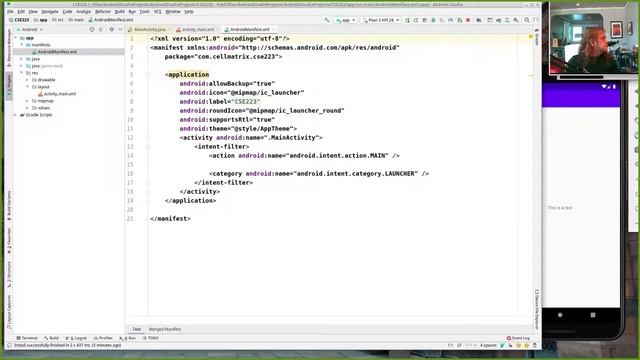Screen dimensions: 640x360
Task: Toggle the Build Variants side panel
Action: [x=9, y=205]
